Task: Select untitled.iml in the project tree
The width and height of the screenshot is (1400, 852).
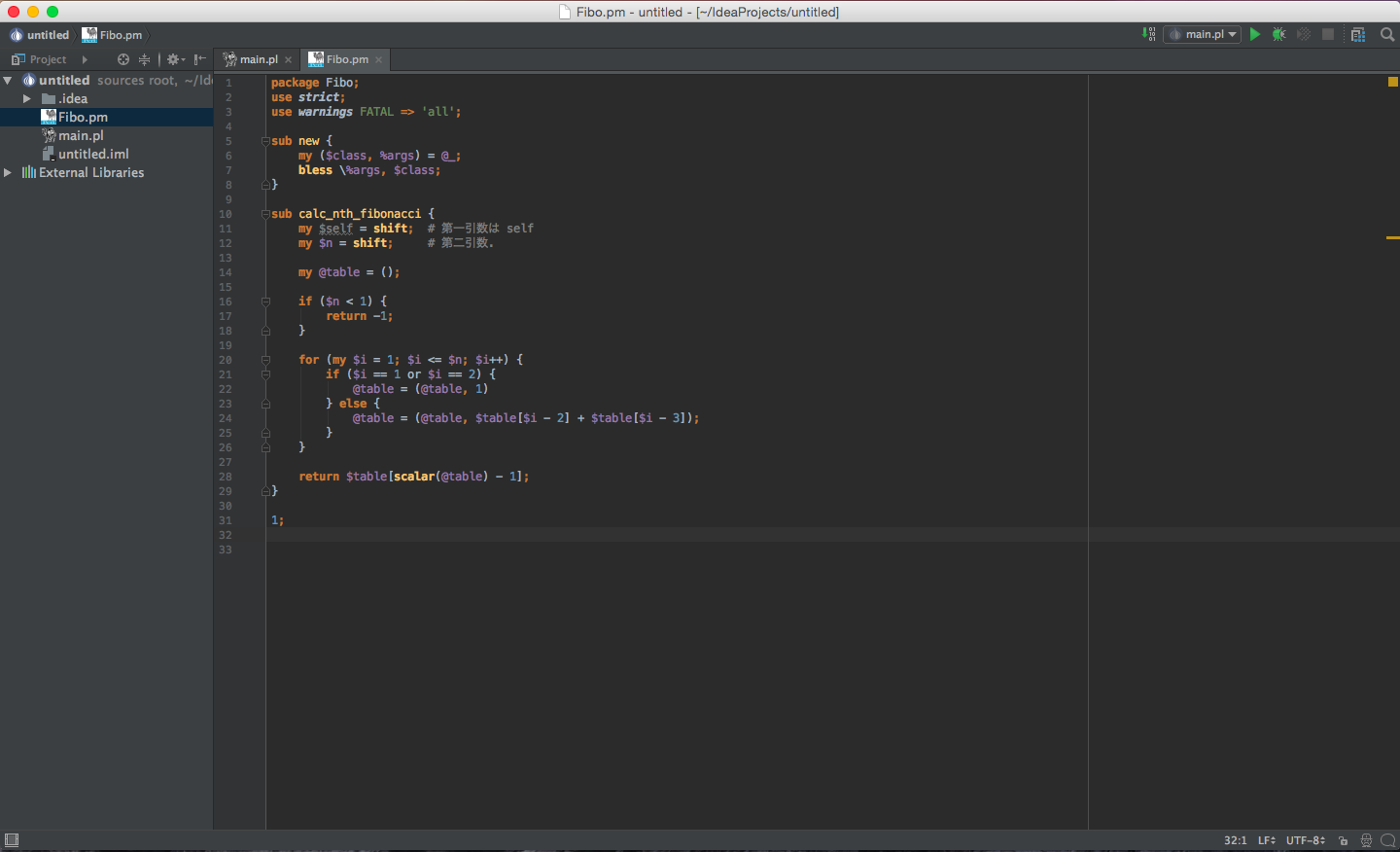Action: click(93, 154)
